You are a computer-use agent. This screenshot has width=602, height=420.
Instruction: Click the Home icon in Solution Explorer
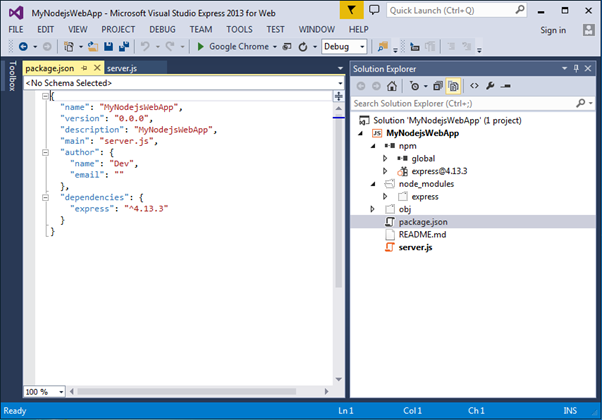coord(394,86)
